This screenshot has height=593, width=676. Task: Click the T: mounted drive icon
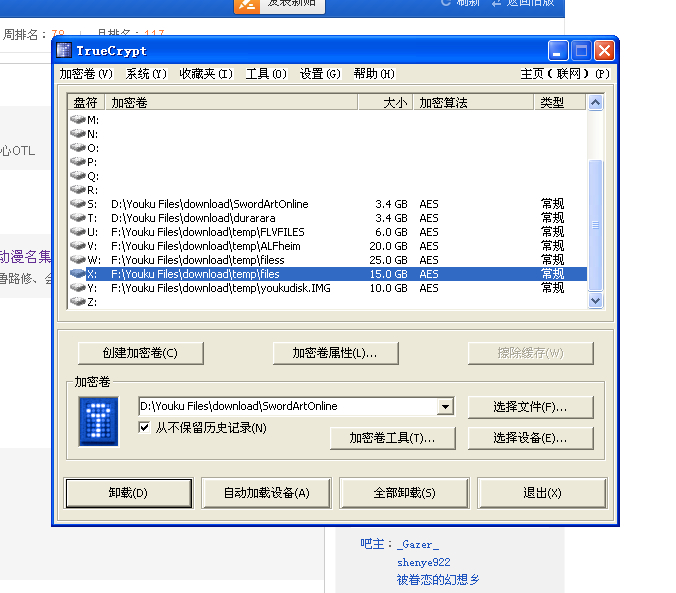78,217
